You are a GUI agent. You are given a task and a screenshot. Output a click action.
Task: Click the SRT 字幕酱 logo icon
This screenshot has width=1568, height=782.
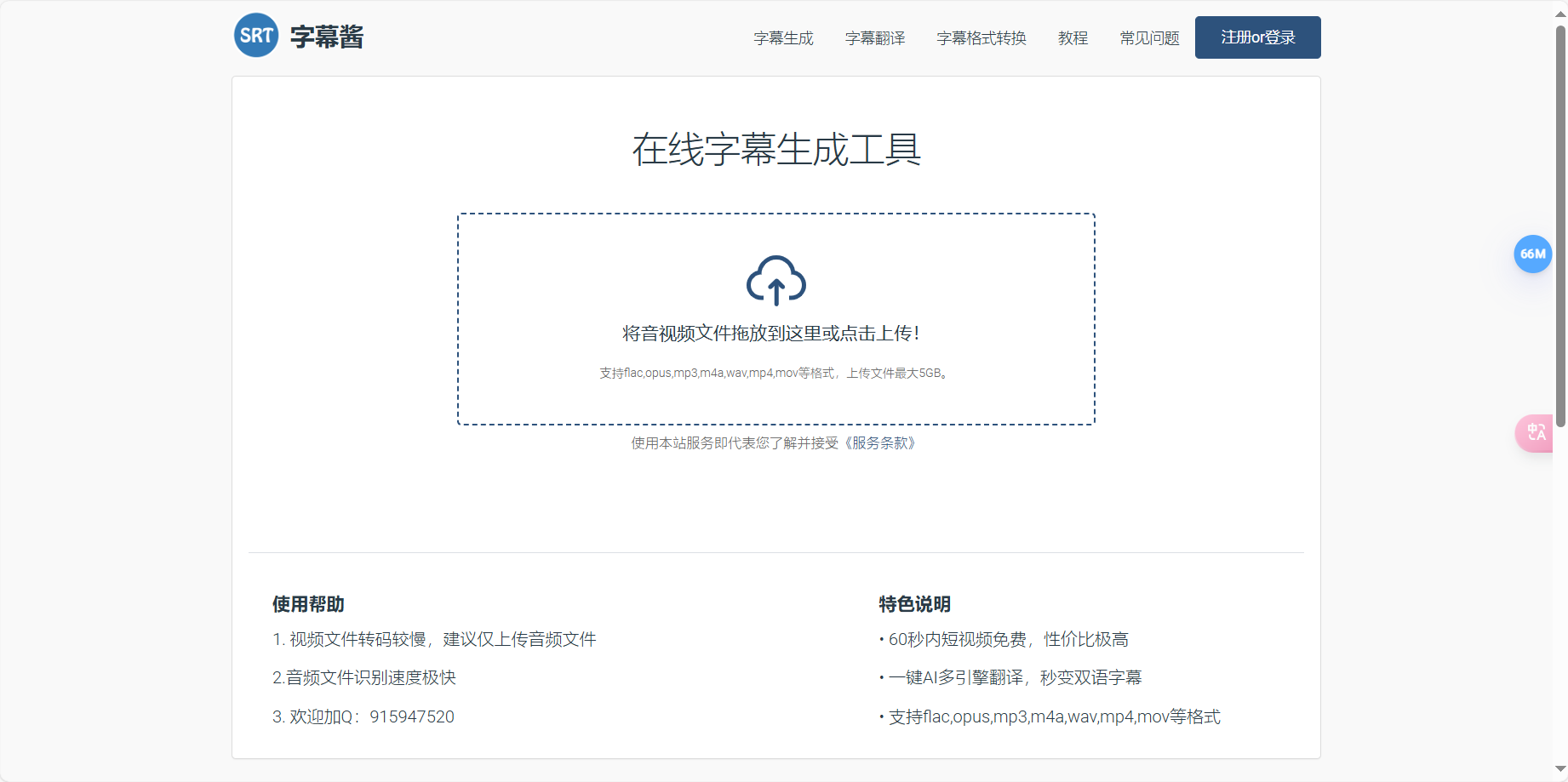(255, 34)
